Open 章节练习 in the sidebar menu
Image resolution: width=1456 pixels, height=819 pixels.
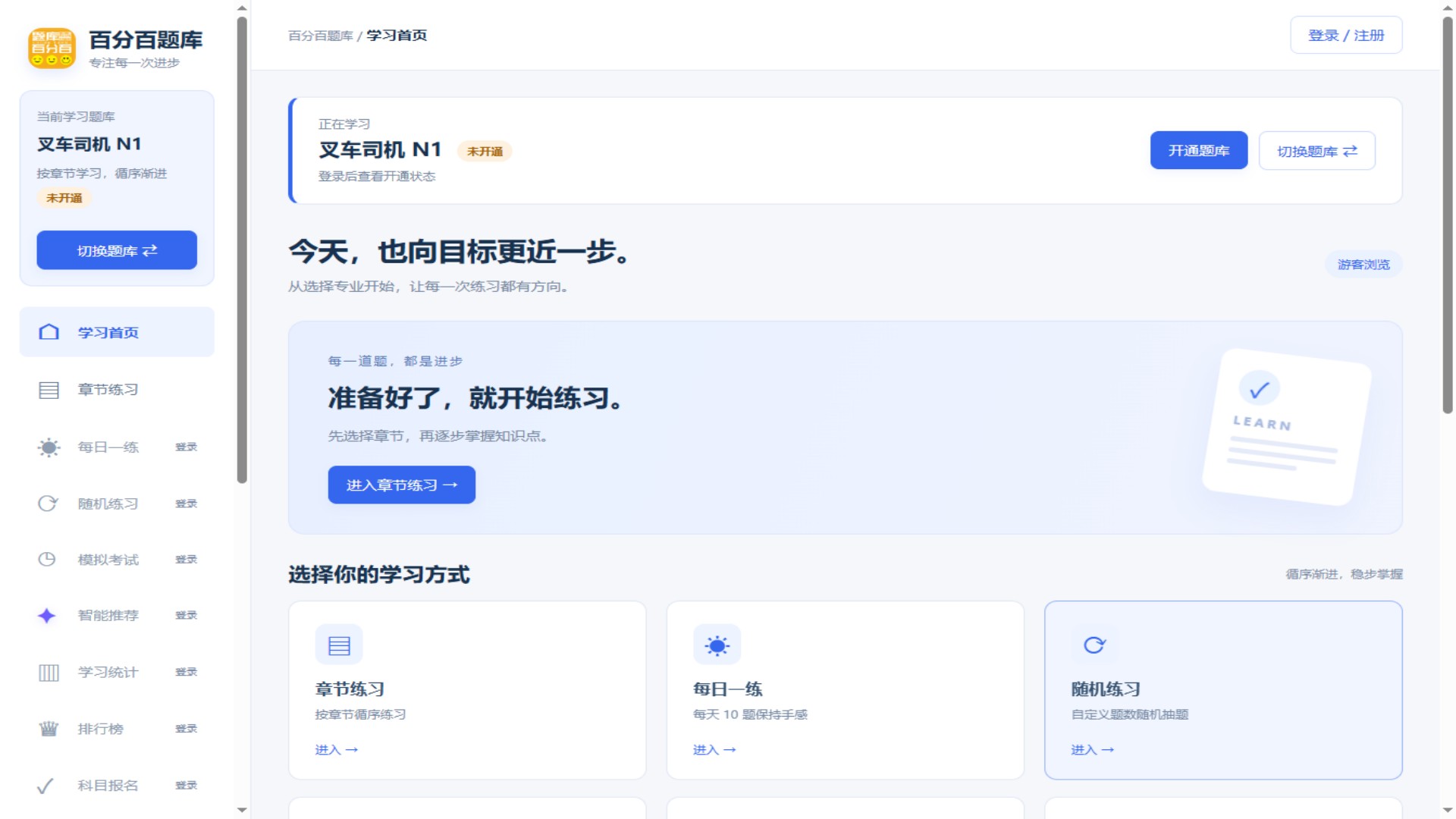click(x=117, y=390)
